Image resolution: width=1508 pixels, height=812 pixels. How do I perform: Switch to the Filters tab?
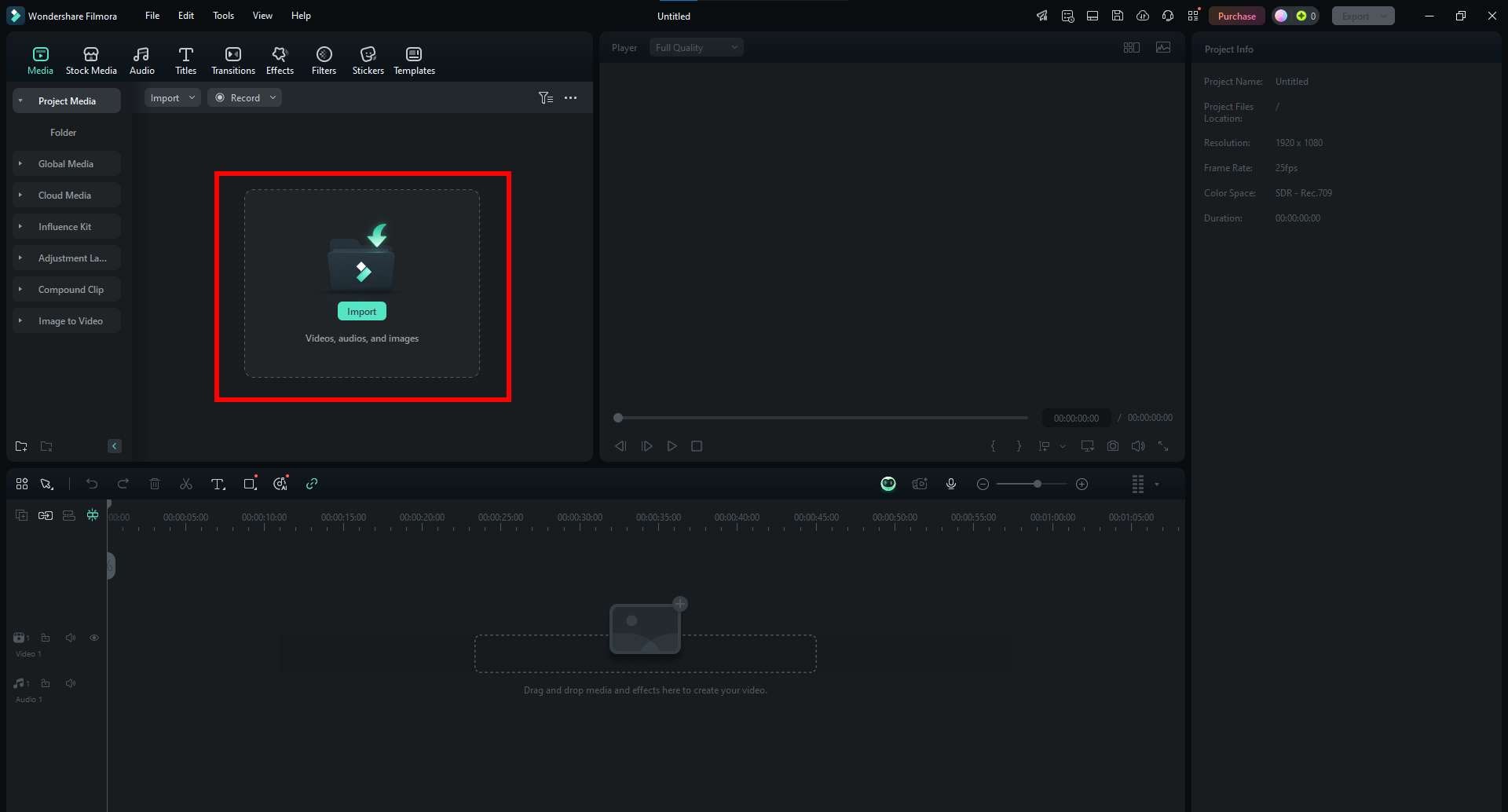click(x=324, y=60)
